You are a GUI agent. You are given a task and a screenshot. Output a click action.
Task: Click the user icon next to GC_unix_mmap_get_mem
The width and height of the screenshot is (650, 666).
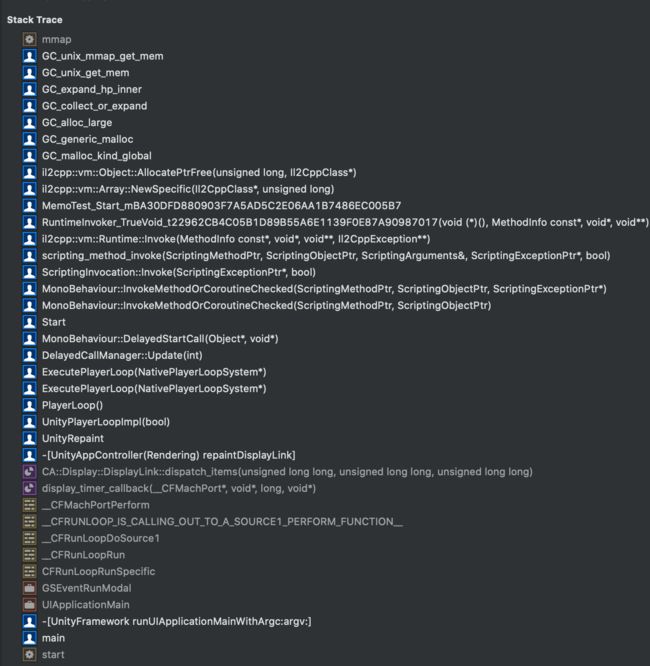pos(29,56)
